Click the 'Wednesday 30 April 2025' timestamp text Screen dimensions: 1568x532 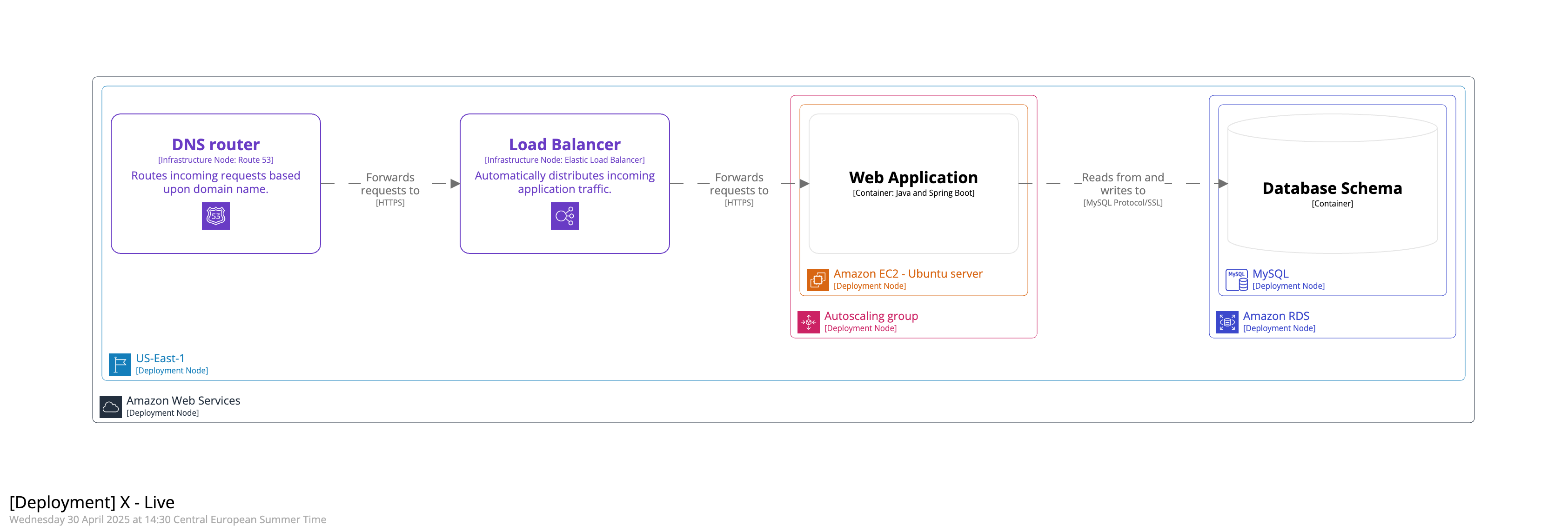coord(168,519)
